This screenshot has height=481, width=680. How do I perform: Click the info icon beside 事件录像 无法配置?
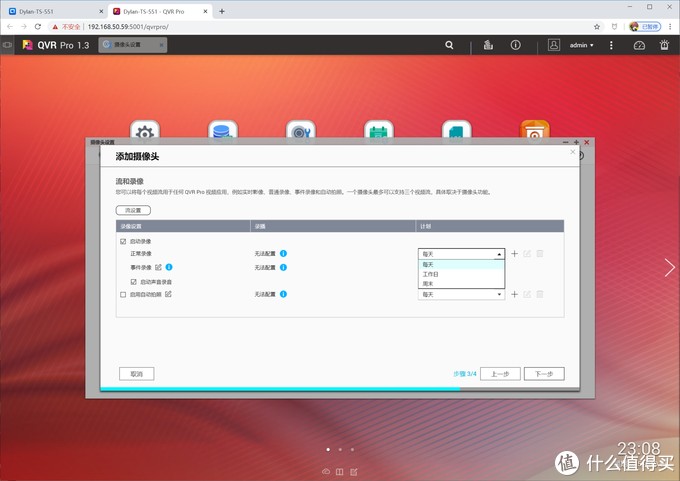283,267
